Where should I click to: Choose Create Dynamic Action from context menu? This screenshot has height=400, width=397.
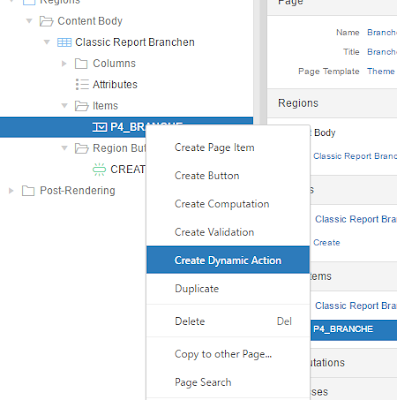pyautogui.click(x=228, y=260)
